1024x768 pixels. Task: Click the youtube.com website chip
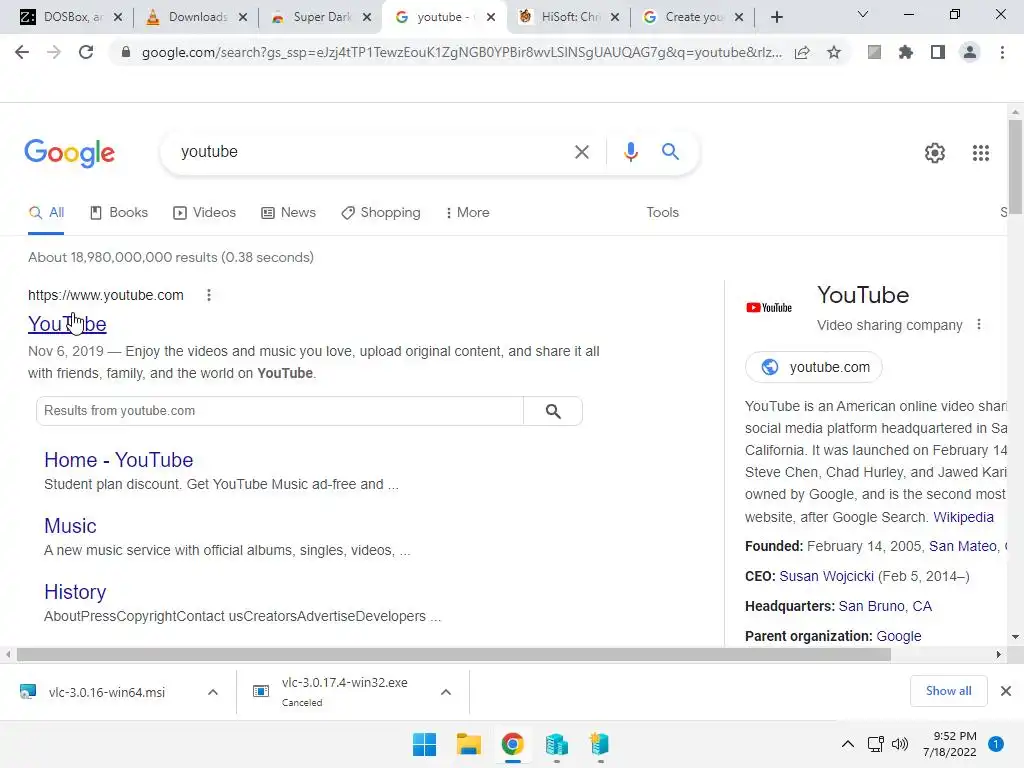pyautogui.click(x=814, y=367)
